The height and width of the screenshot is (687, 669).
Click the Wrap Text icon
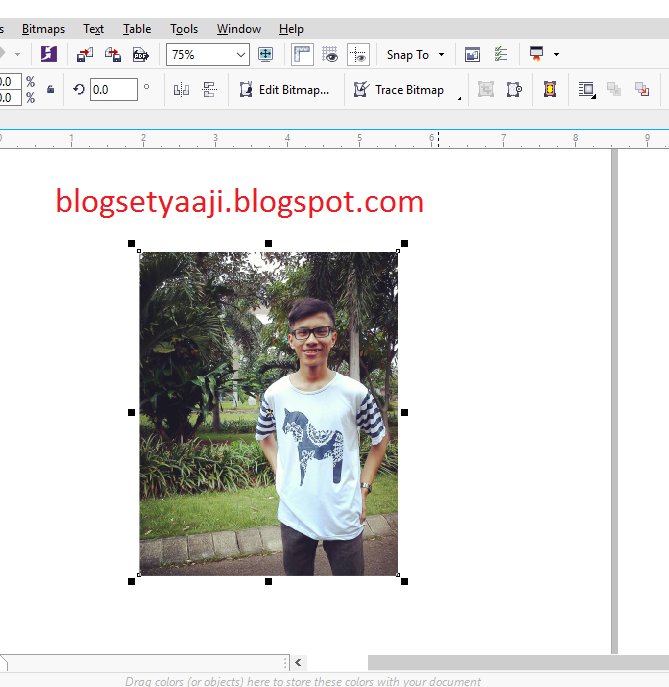point(586,90)
